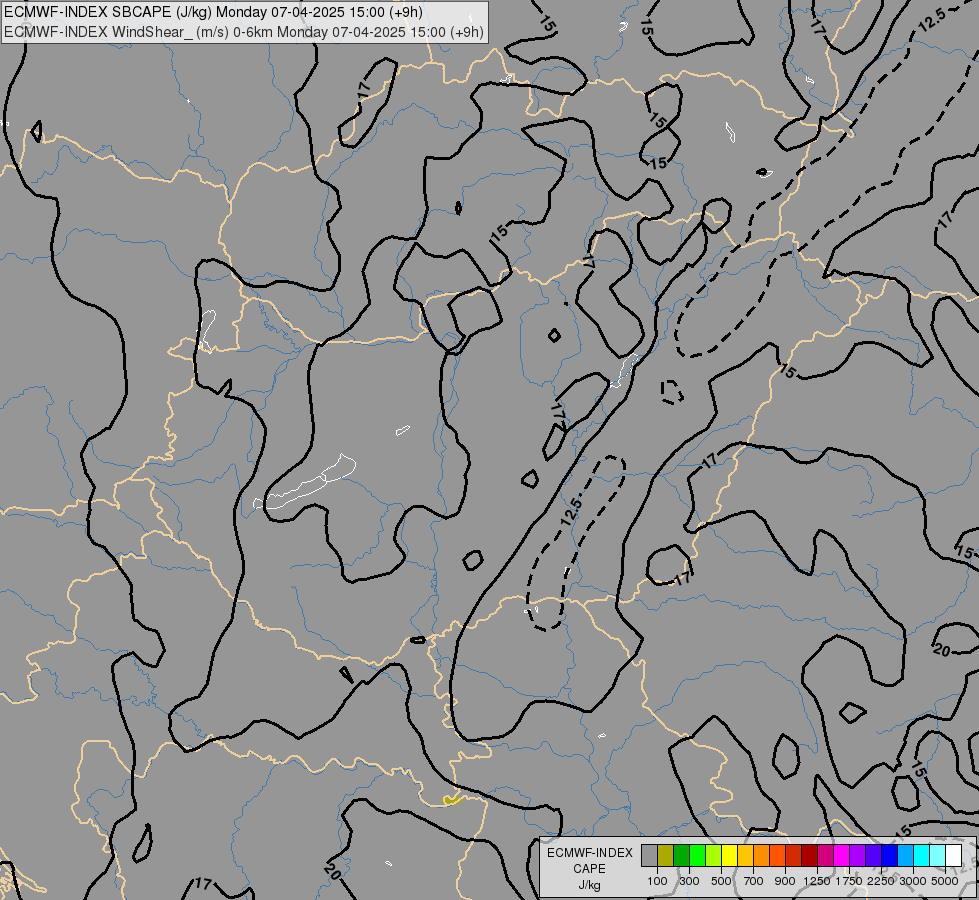The height and width of the screenshot is (900, 979).
Task: Click the 700 value under the legend
Action: (754, 881)
